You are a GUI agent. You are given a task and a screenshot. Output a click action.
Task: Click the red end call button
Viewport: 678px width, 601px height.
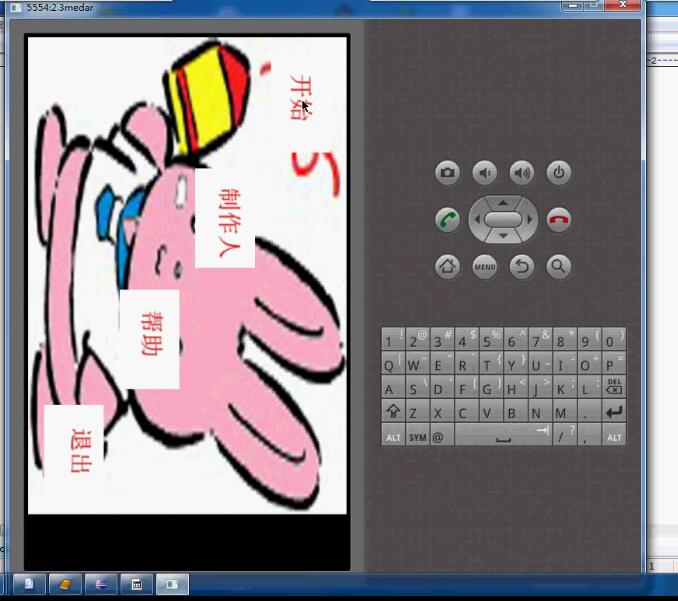(x=559, y=220)
